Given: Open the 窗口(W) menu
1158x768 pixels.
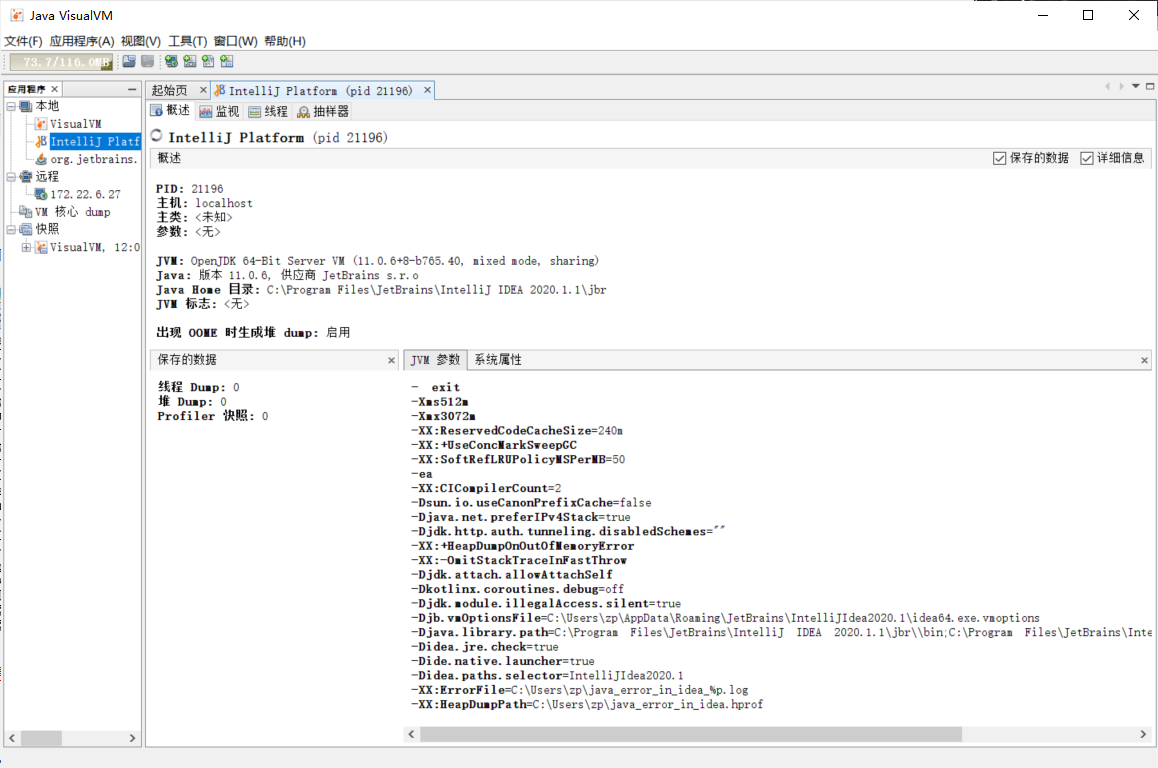Looking at the screenshot, I should (236, 41).
